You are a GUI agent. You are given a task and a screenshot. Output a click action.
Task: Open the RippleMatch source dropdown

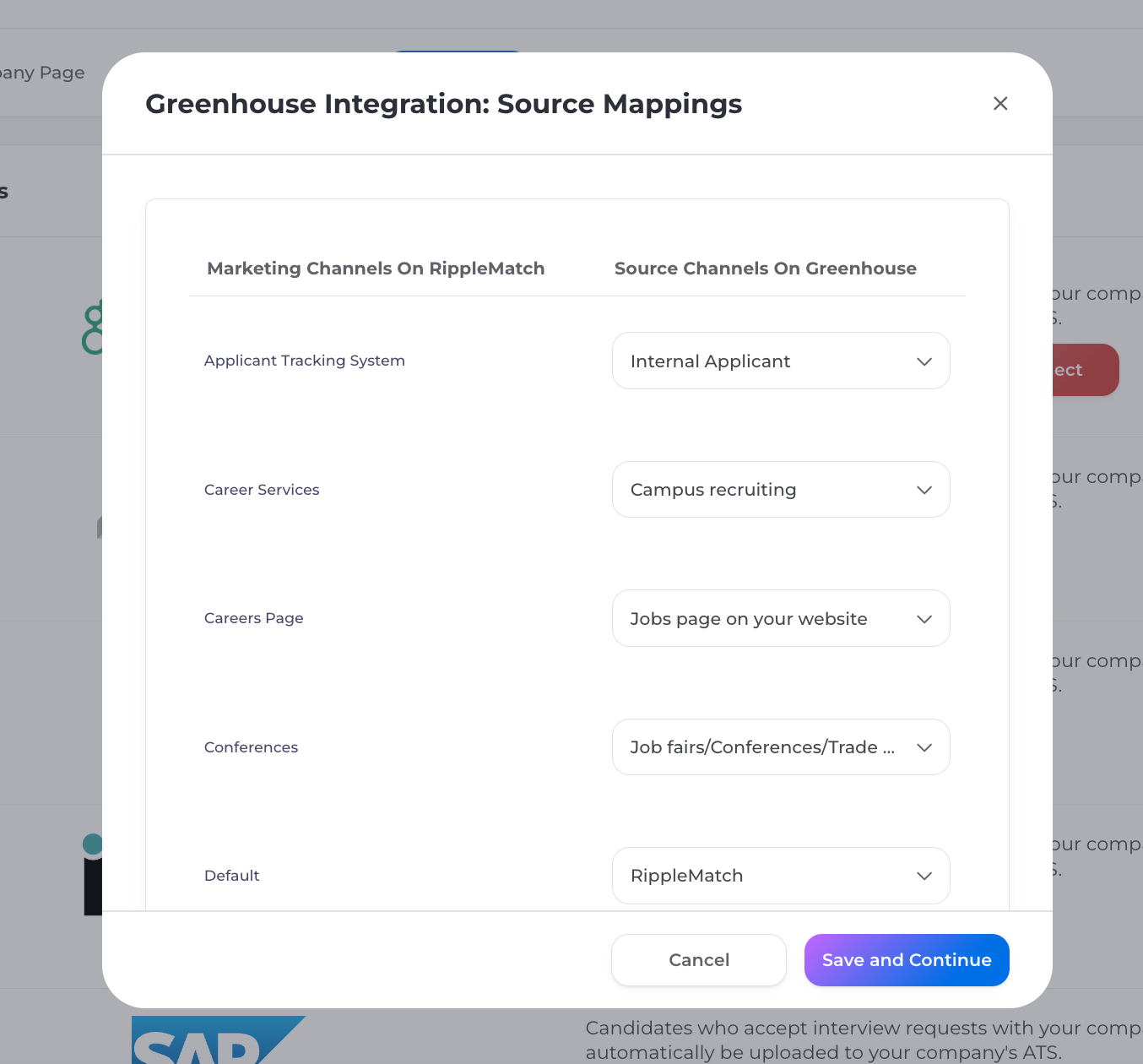pyautogui.click(x=781, y=876)
